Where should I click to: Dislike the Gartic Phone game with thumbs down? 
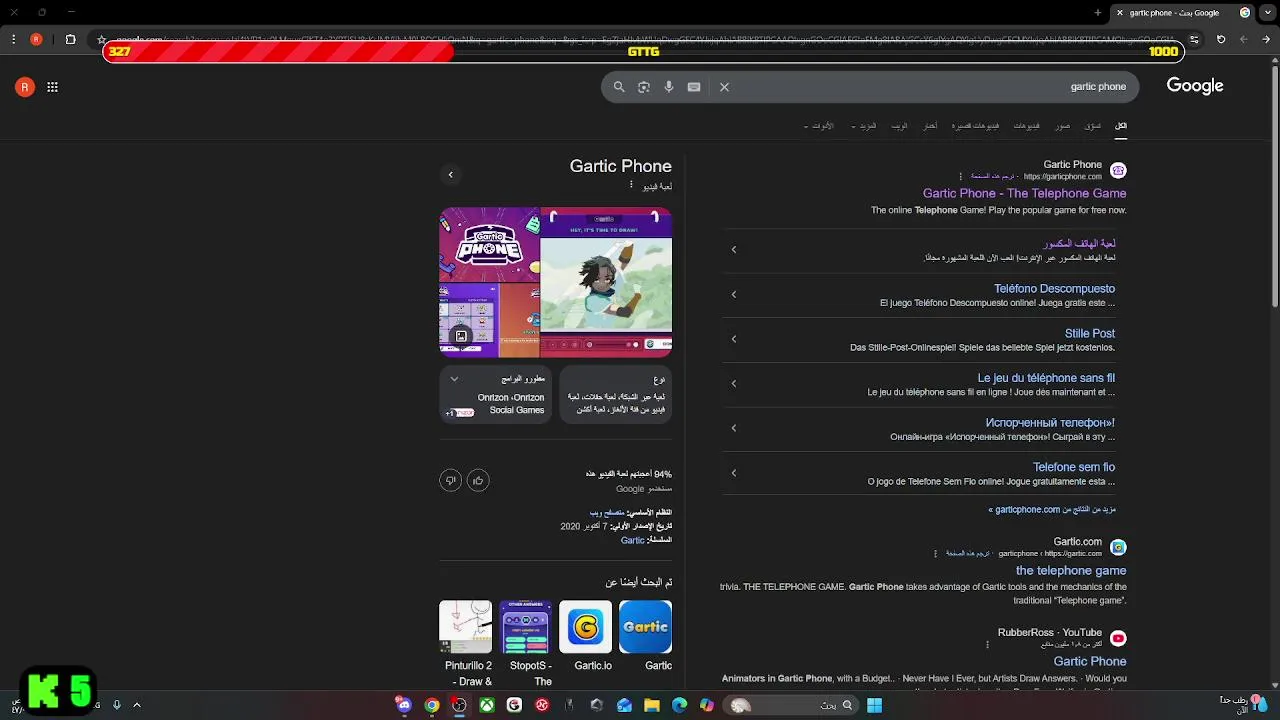450,481
